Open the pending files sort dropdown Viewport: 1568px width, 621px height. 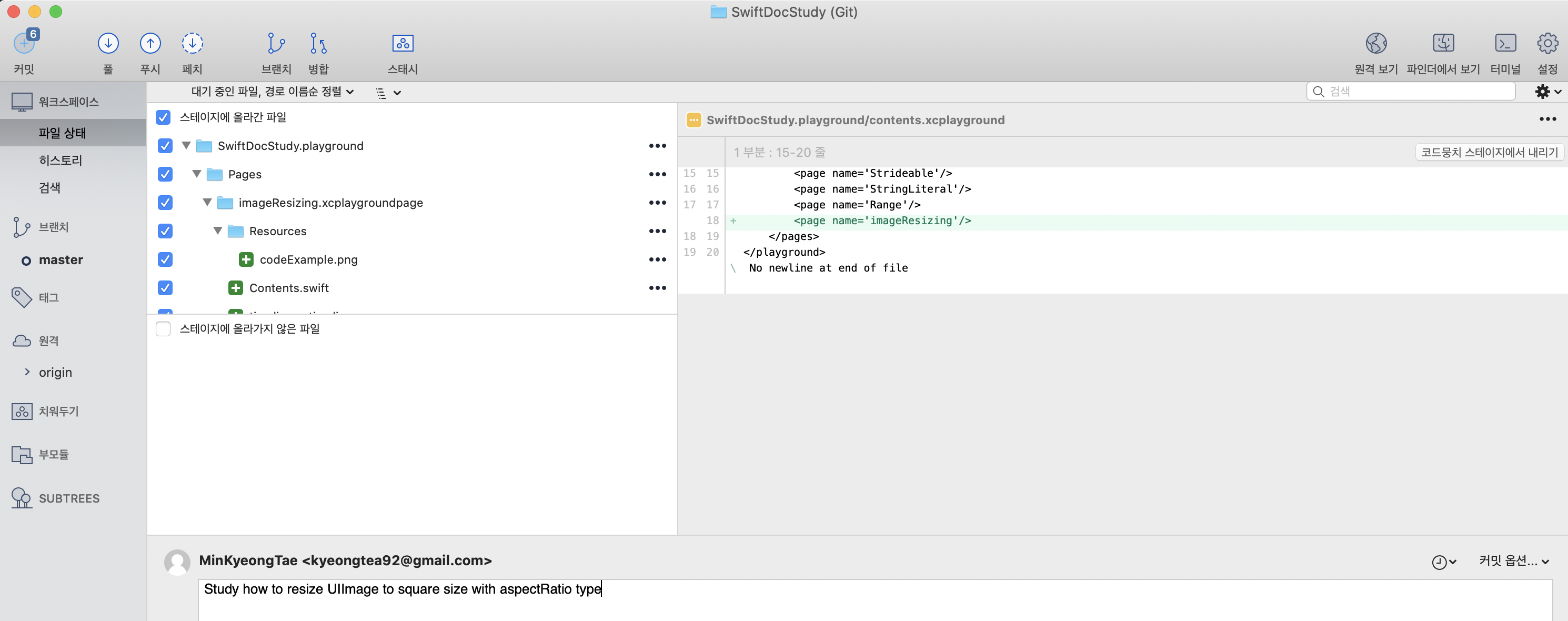[x=272, y=92]
